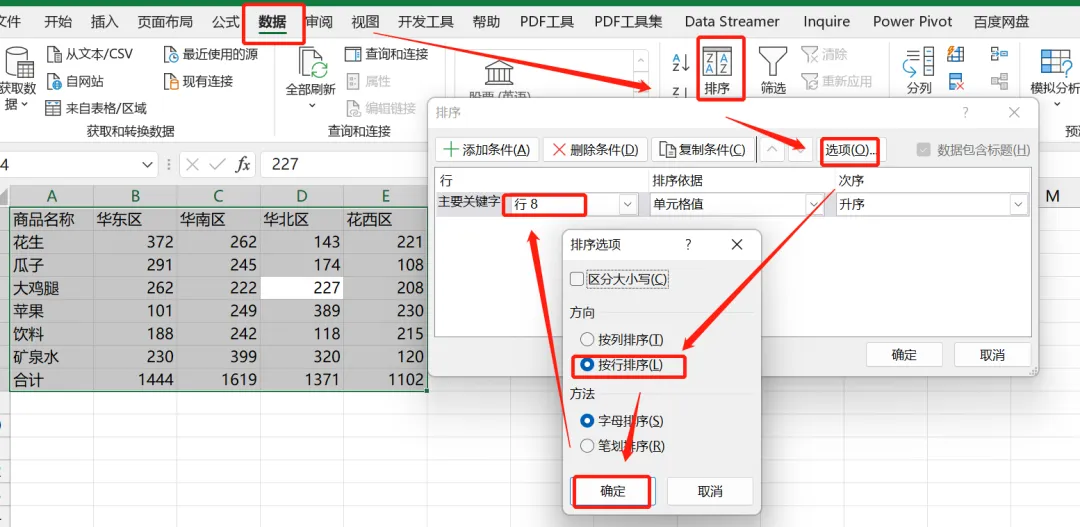The width and height of the screenshot is (1080, 527).
Task: Click the Refresh All (全部刷新) icon
Action: tap(311, 63)
